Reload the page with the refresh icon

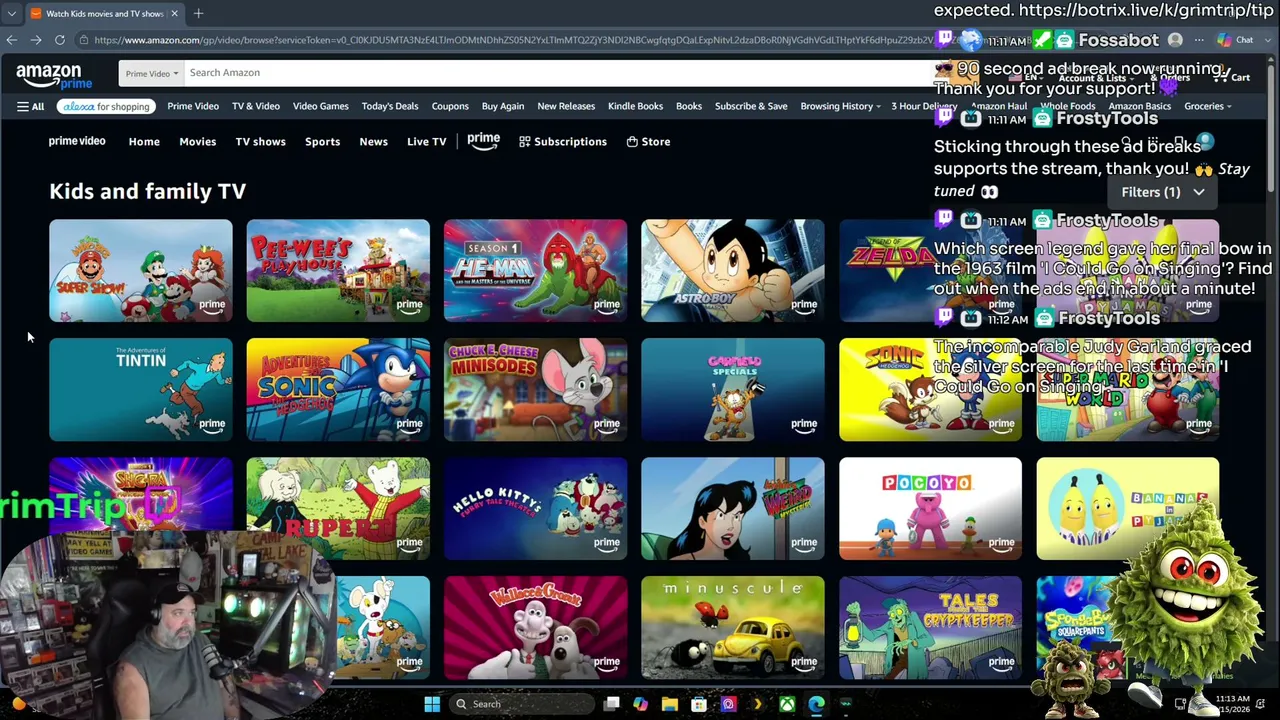click(60, 40)
